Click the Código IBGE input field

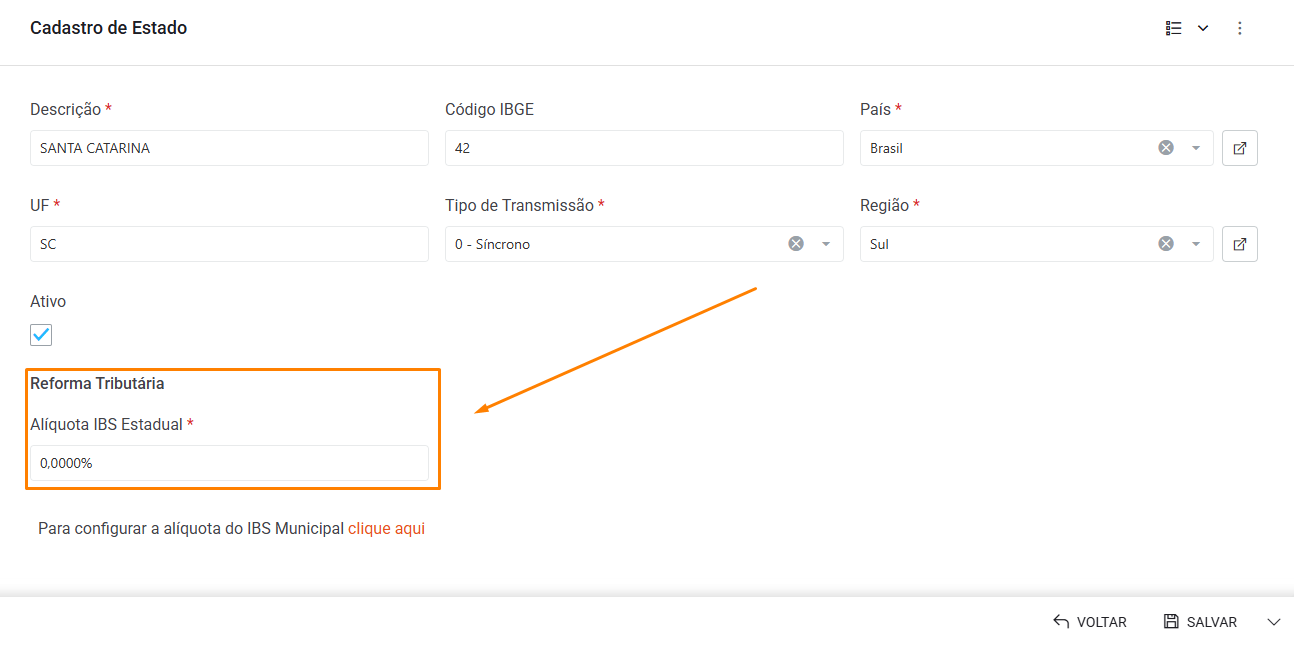click(x=644, y=148)
